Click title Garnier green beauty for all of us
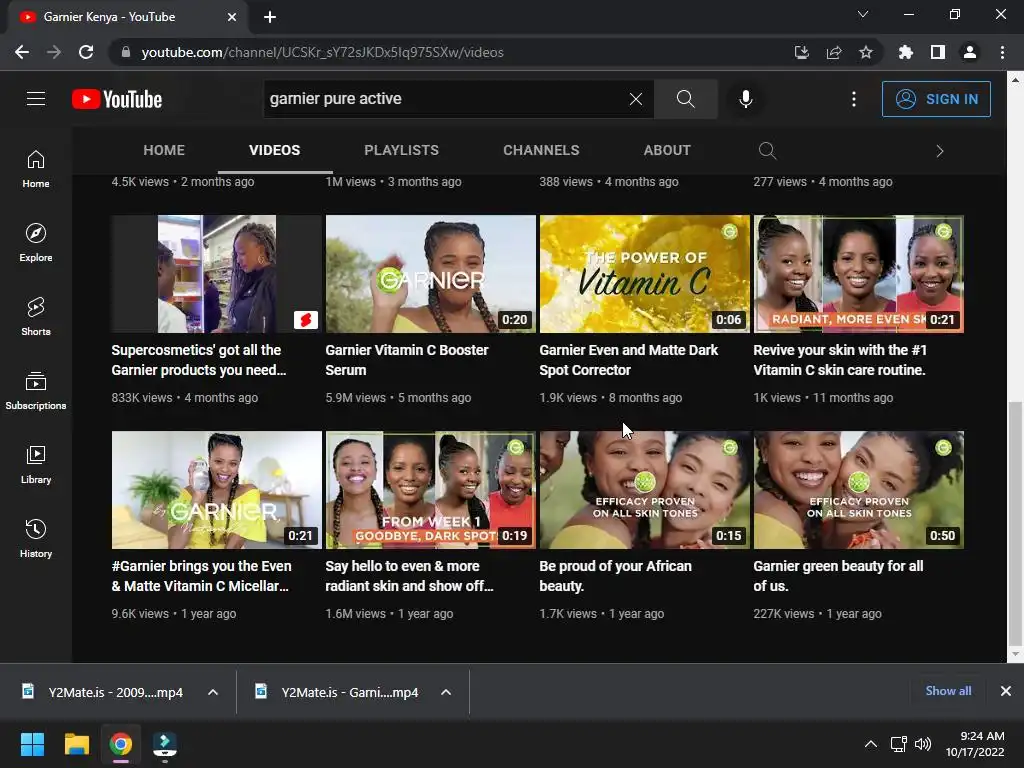Screen dimensions: 1024x768 [838, 576]
